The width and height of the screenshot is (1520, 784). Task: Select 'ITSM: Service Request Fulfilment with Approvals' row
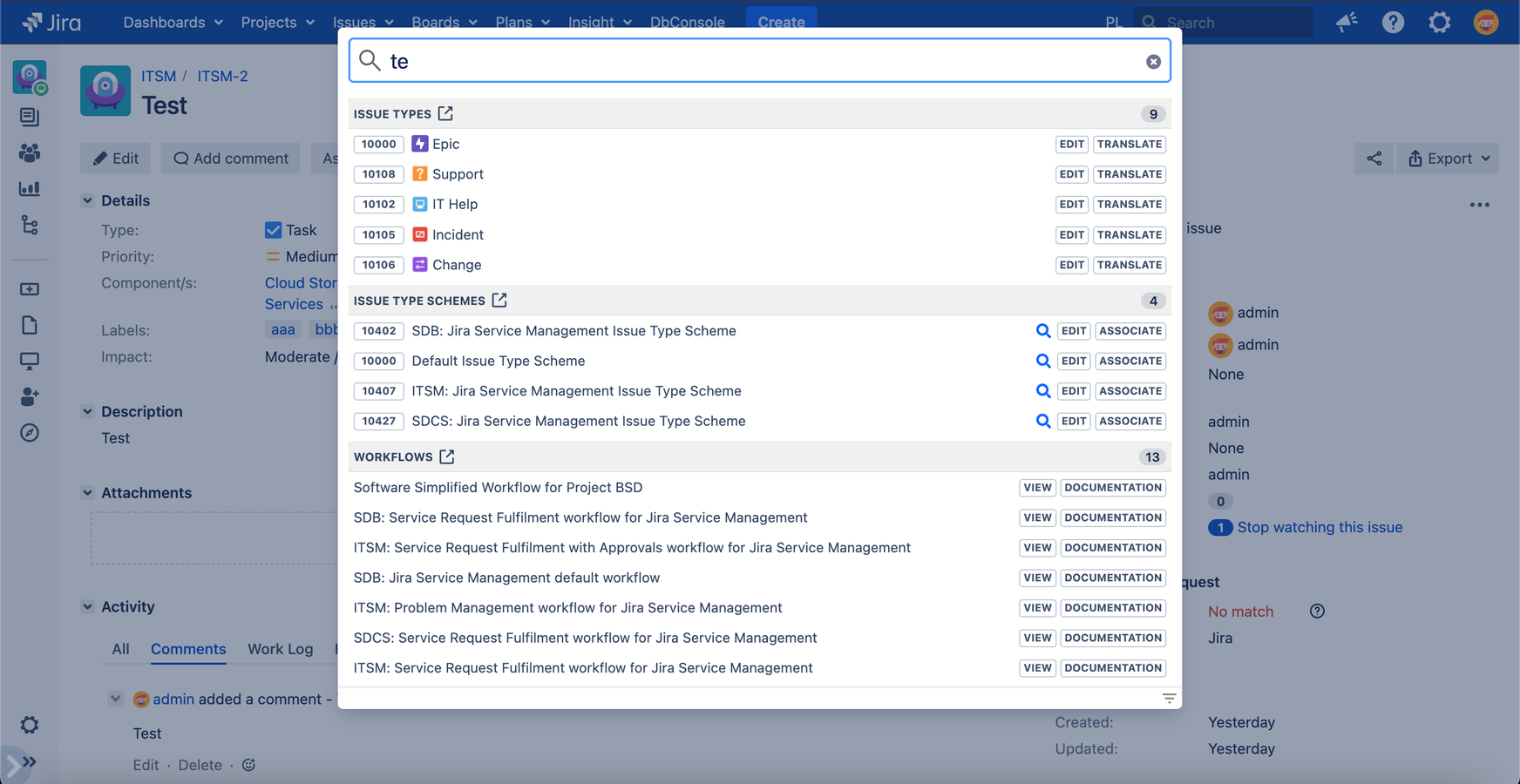point(759,548)
